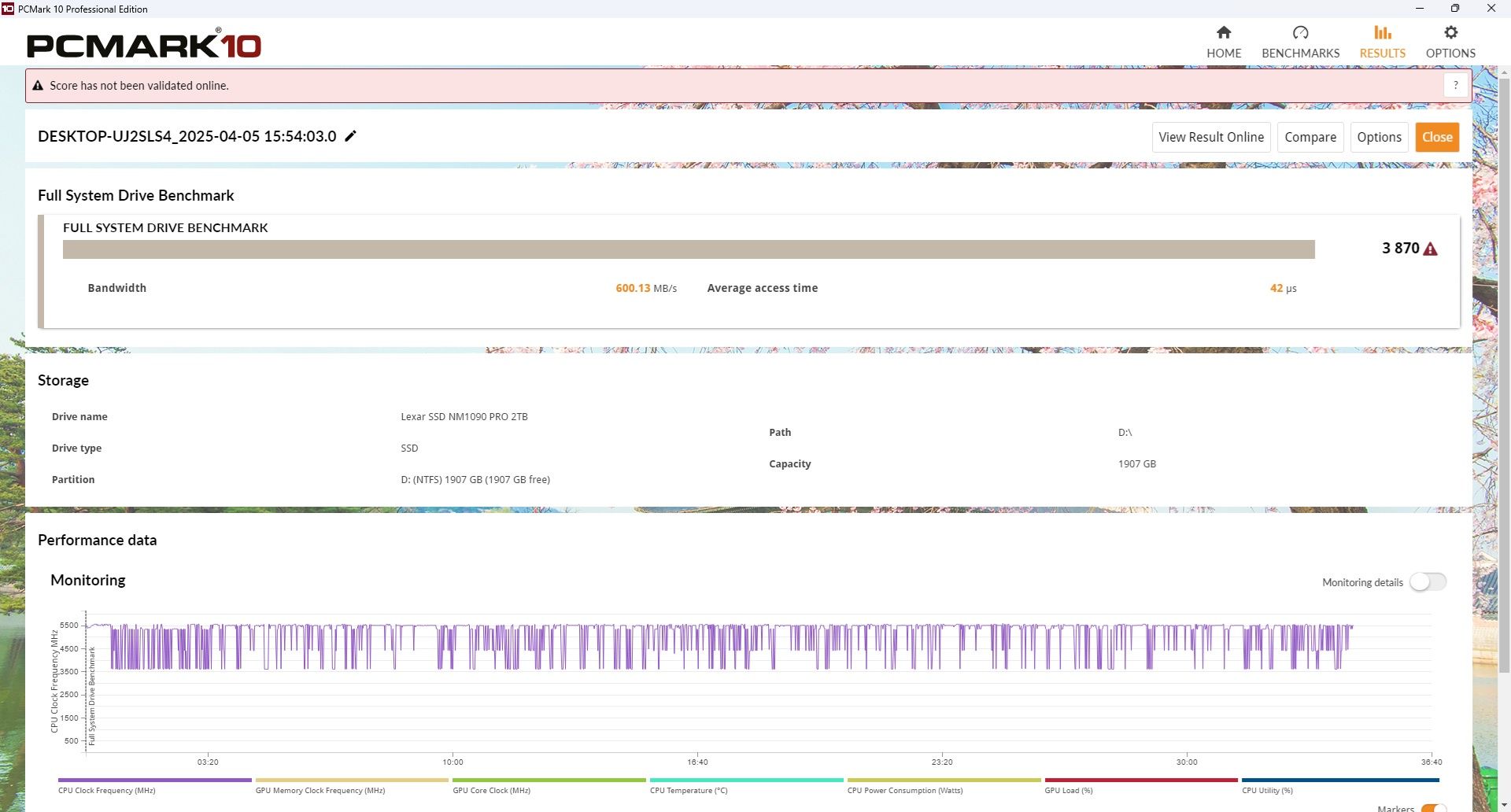Click the 'Storage' section heading
This screenshot has width=1511, height=812.
click(x=63, y=380)
